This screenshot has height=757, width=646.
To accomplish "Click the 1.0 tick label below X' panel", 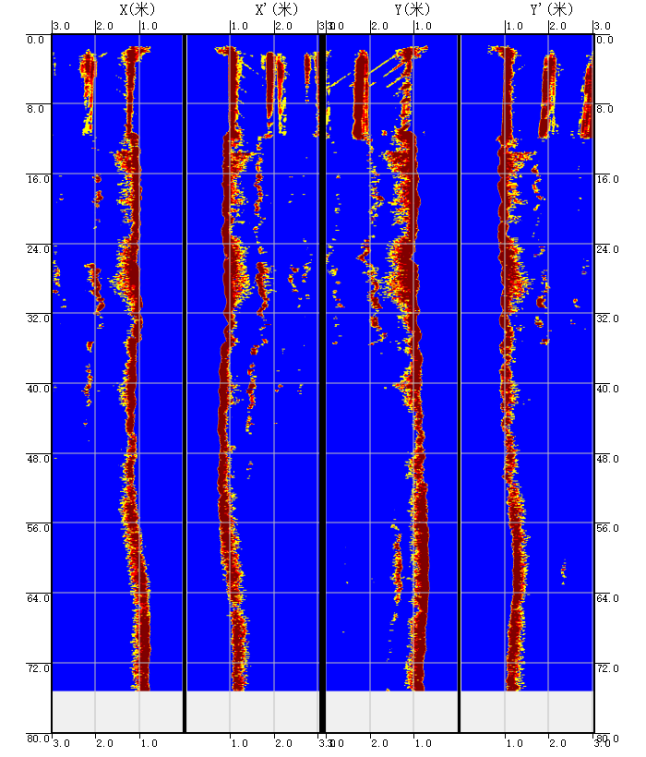I will pos(239,743).
